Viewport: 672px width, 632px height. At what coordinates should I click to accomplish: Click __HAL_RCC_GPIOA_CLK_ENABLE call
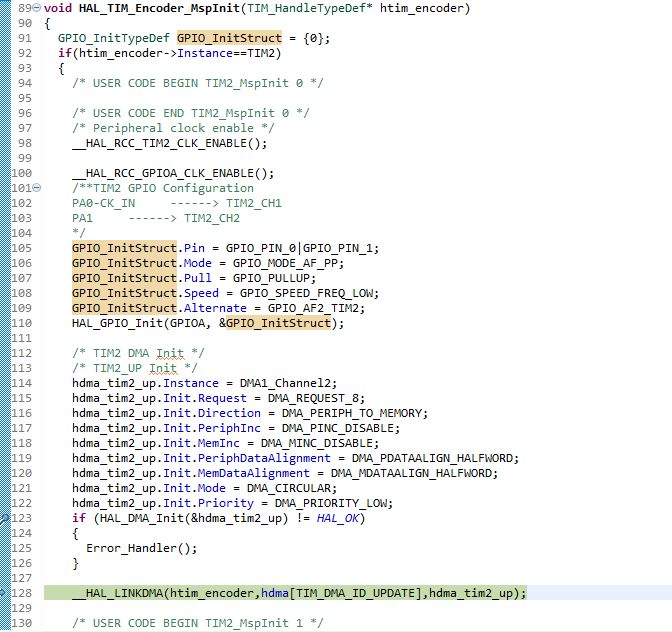173,173
